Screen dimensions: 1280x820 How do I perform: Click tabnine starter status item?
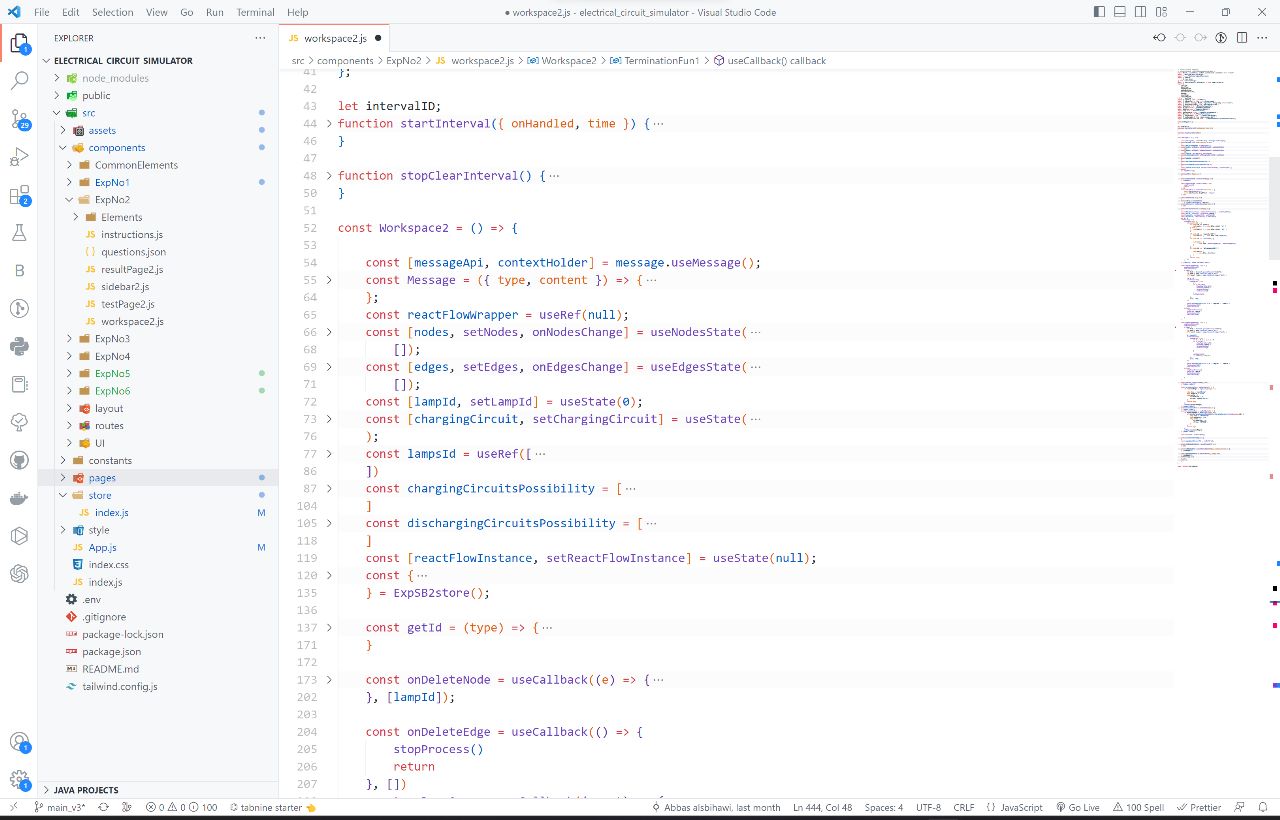[x=272, y=807]
